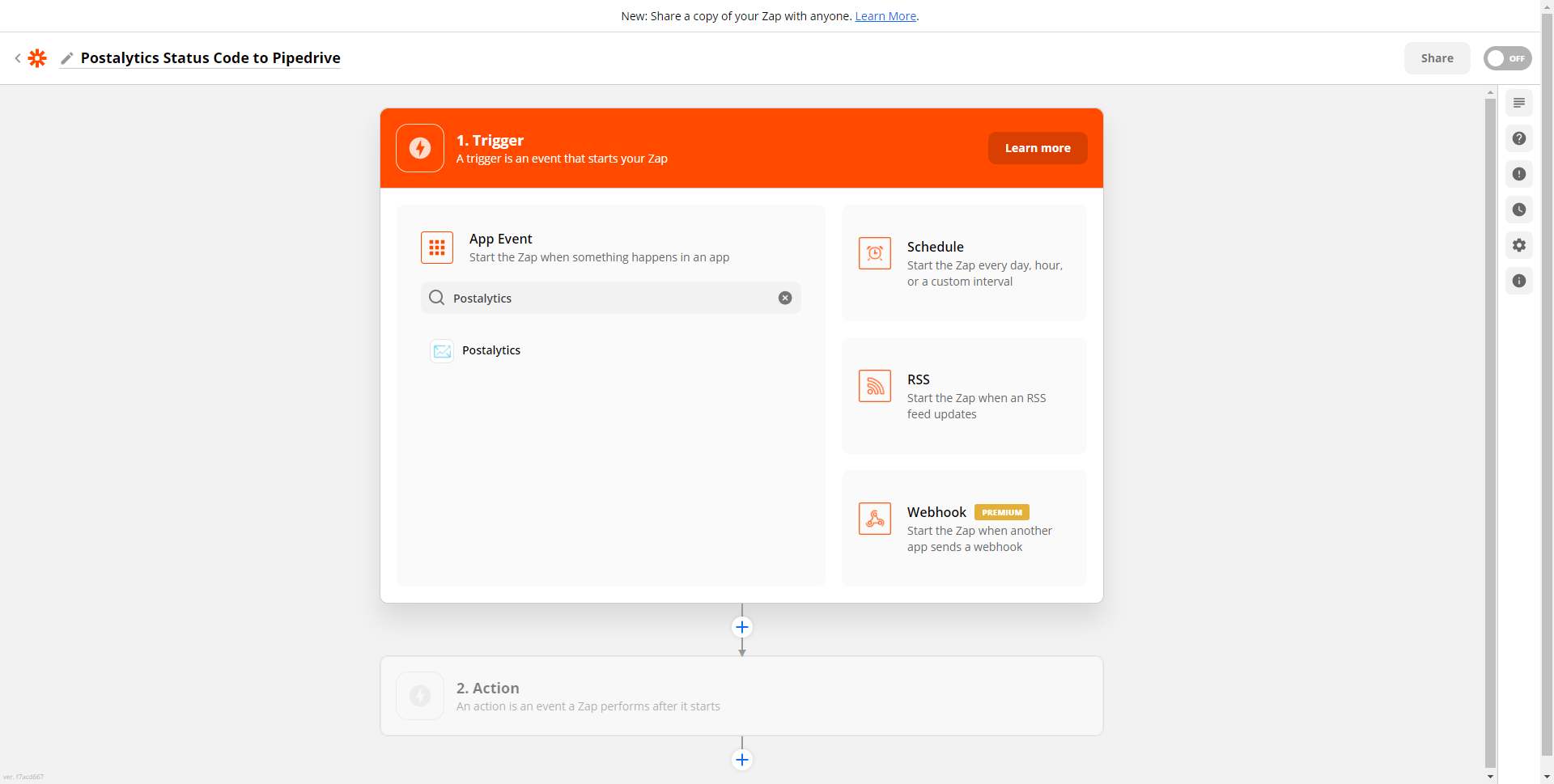Toggle the Zap from OFF to ON
This screenshot has height=784, width=1554.
1507,58
